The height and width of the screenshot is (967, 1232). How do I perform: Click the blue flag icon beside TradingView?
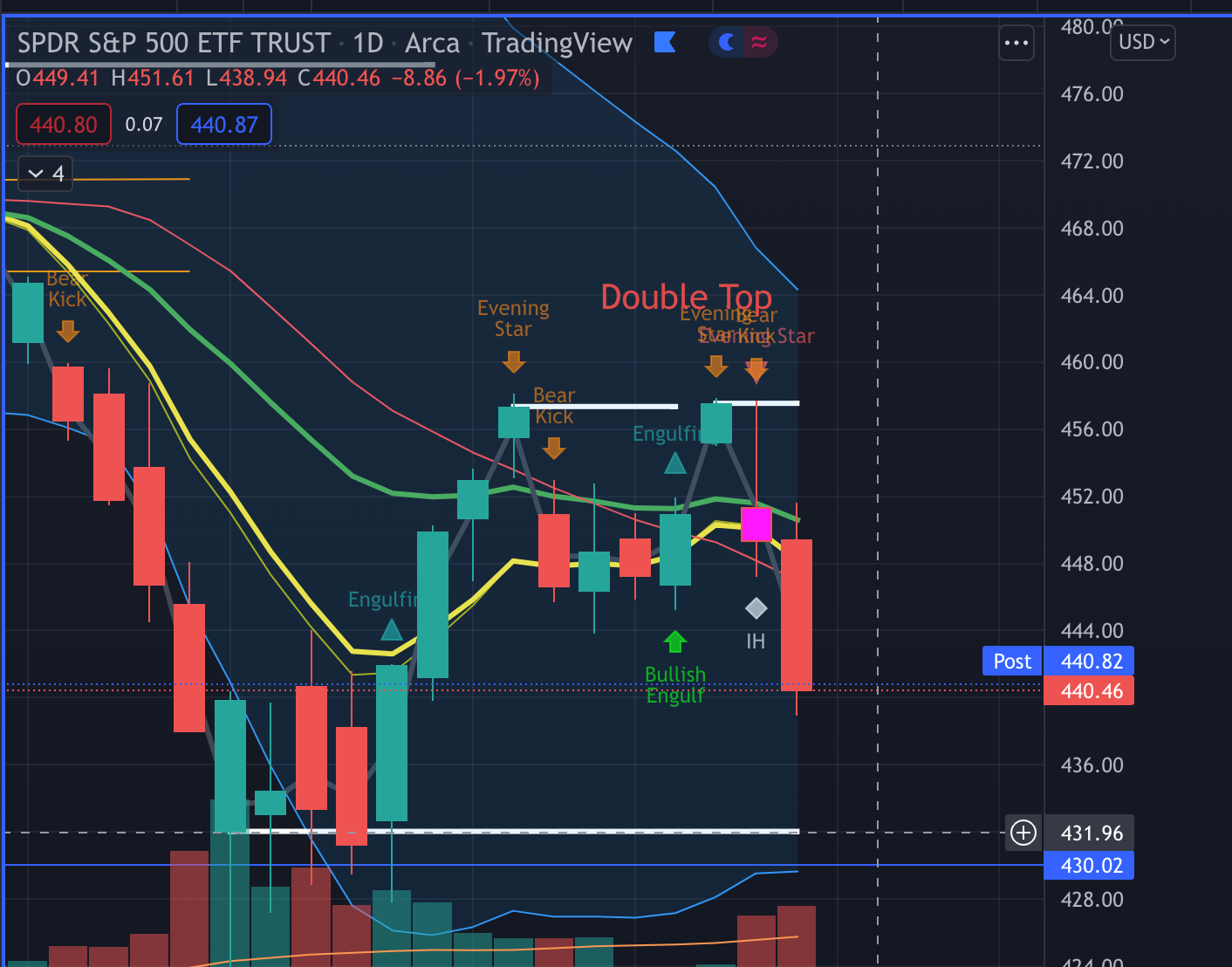[x=665, y=42]
